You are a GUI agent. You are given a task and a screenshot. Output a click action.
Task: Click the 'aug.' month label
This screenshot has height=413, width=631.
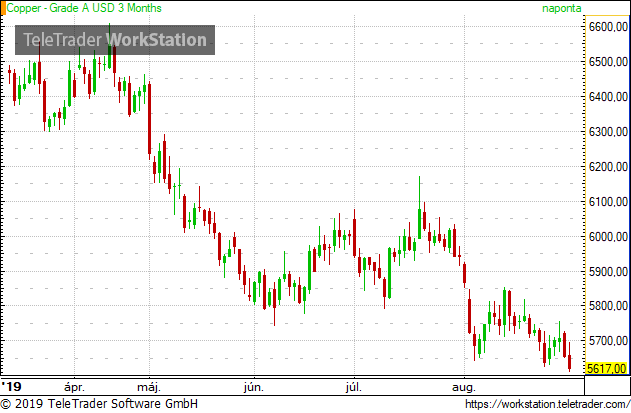point(464,388)
